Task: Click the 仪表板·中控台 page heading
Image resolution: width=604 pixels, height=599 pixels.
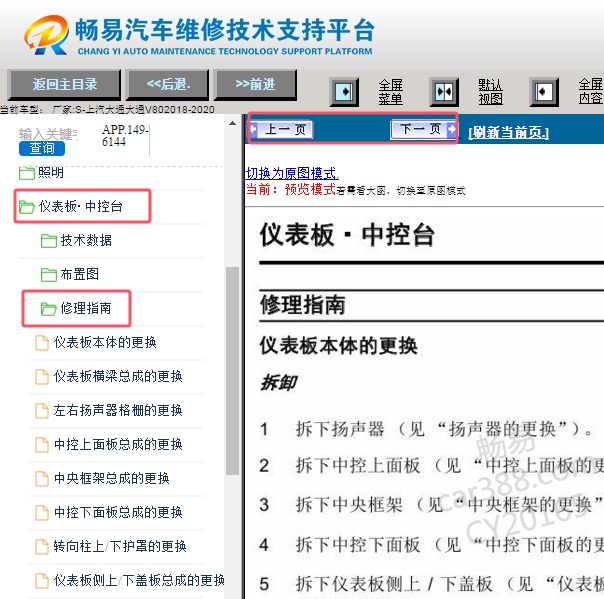Action: pos(347,235)
